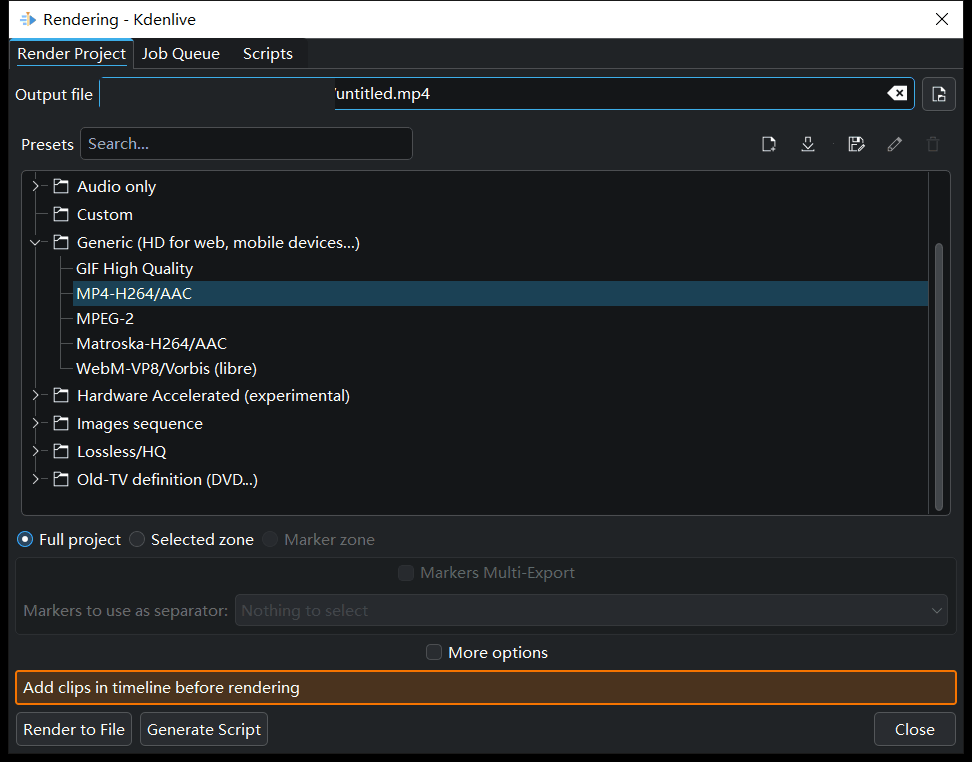Select the Full project radio button
The image size is (972, 762).
(x=25, y=539)
